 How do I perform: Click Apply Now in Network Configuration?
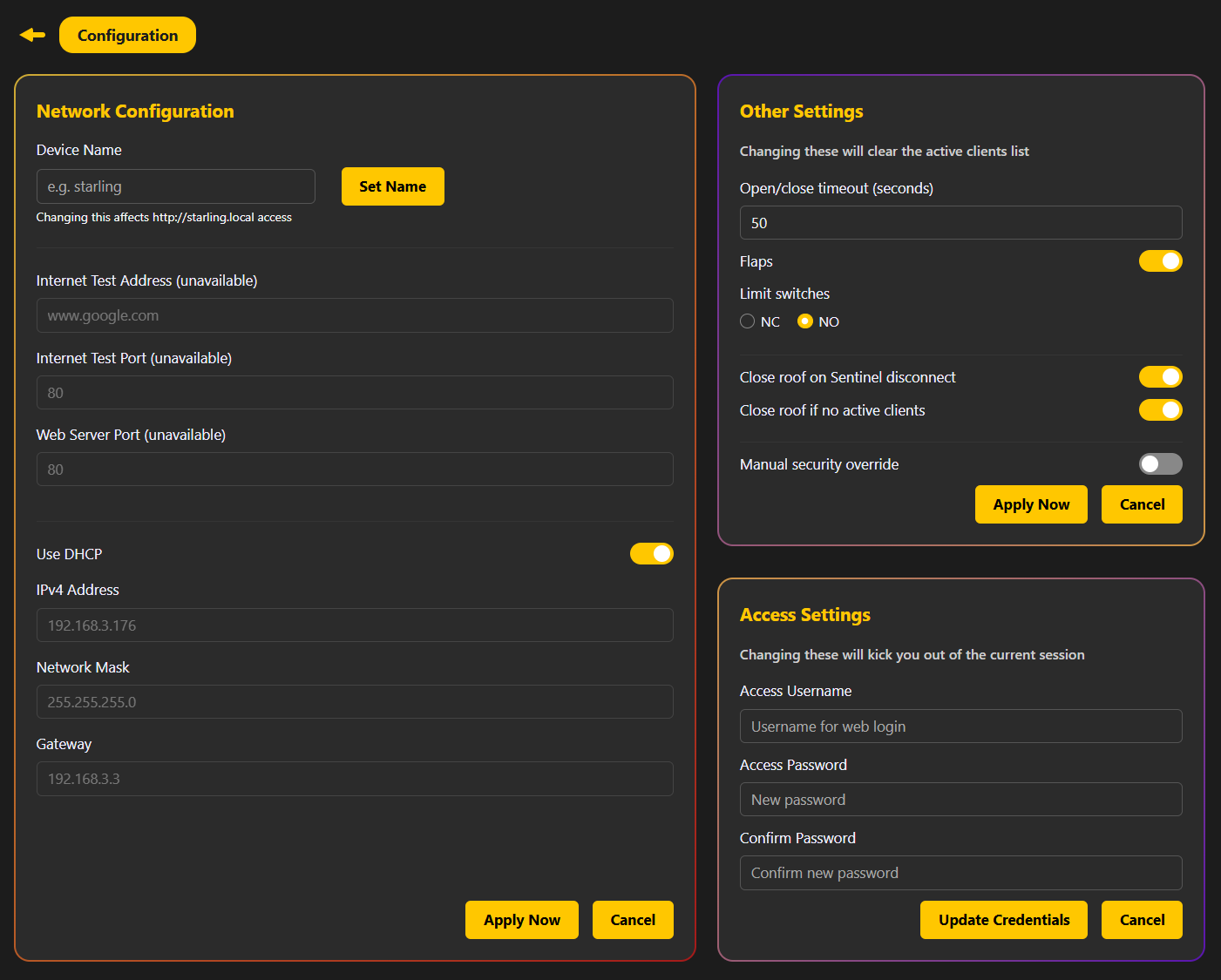tap(521, 920)
